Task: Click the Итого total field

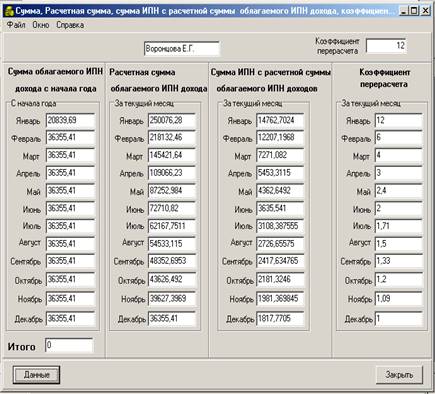Action: click(x=69, y=345)
